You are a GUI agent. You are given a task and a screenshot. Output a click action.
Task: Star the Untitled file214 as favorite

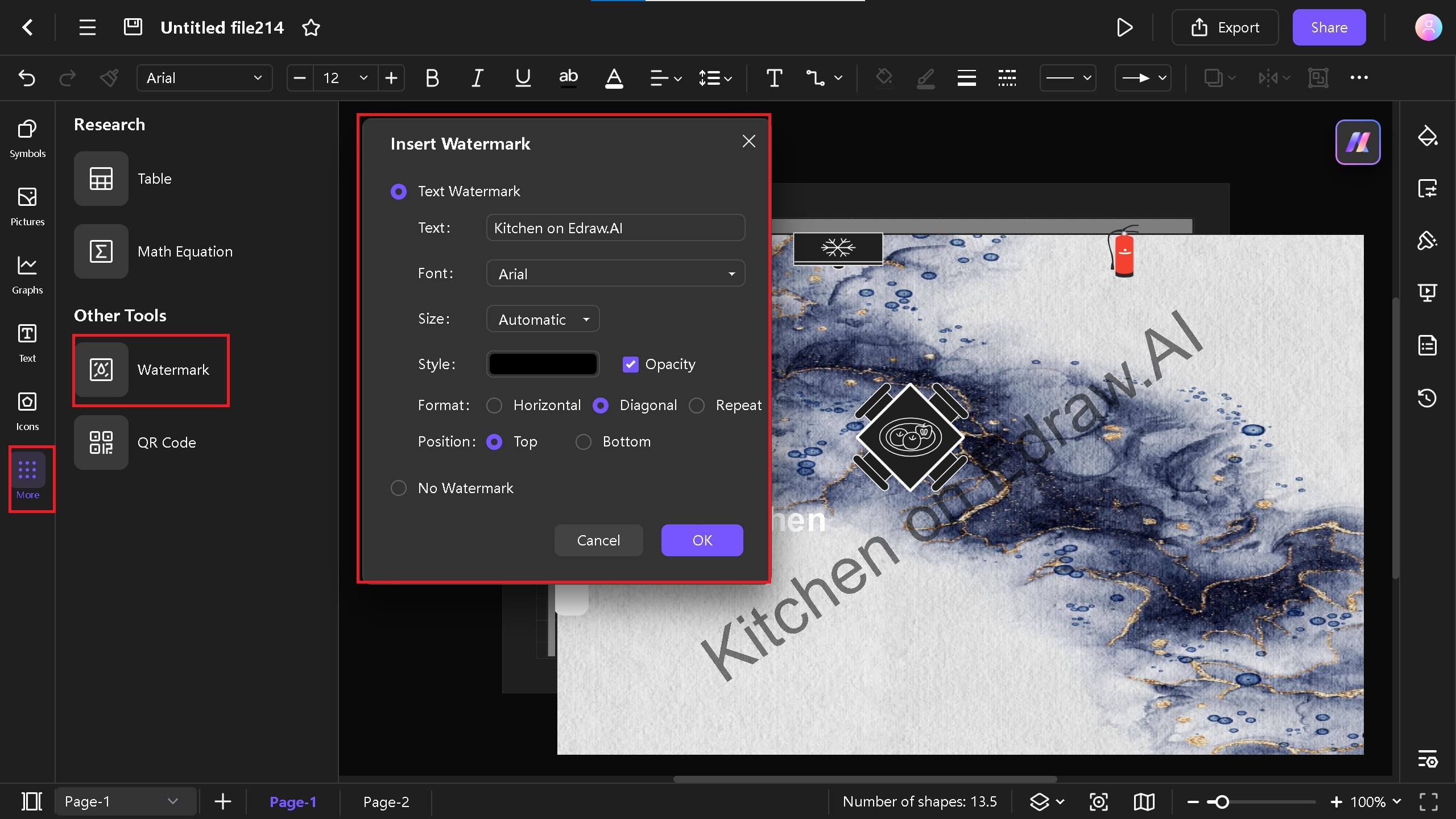311,27
